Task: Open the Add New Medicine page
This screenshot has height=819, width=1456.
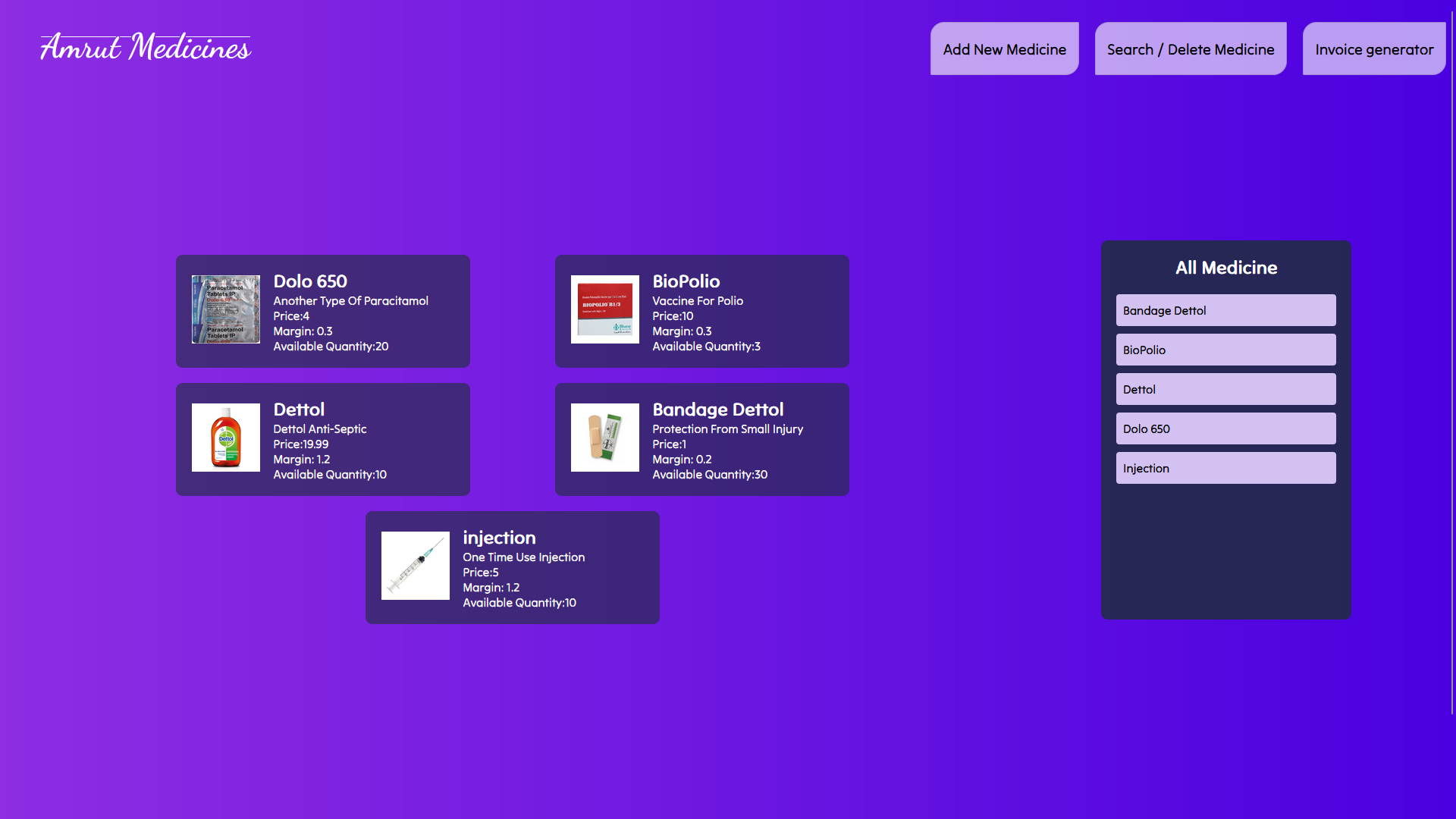Action: 1004,49
